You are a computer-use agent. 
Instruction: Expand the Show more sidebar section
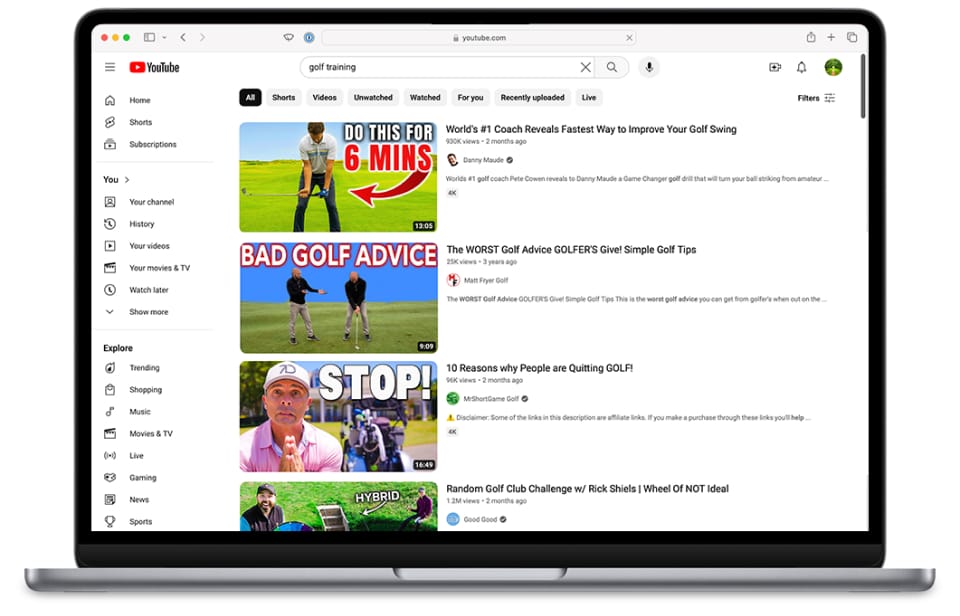pos(148,312)
